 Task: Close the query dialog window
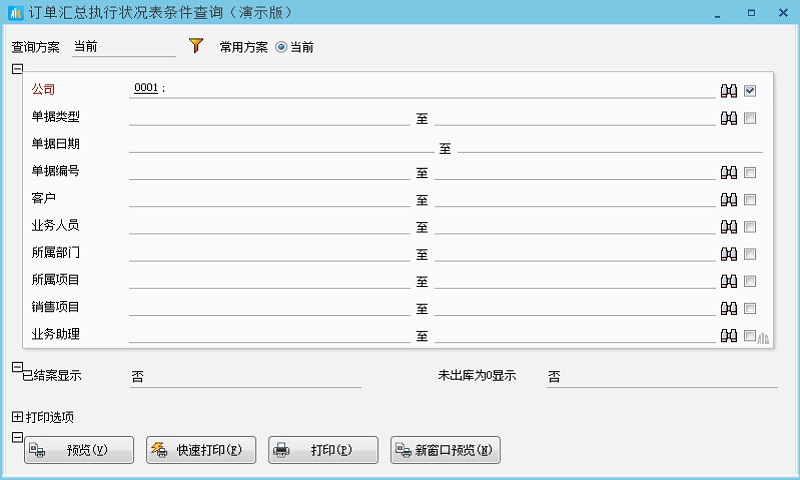pos(783,13)
